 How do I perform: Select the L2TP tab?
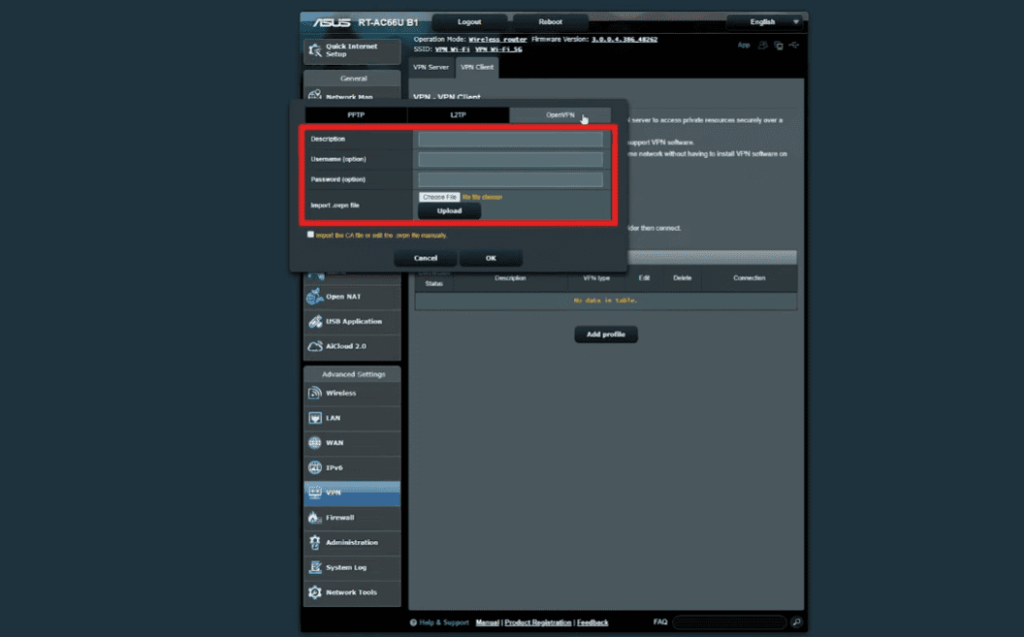point(459,115)
